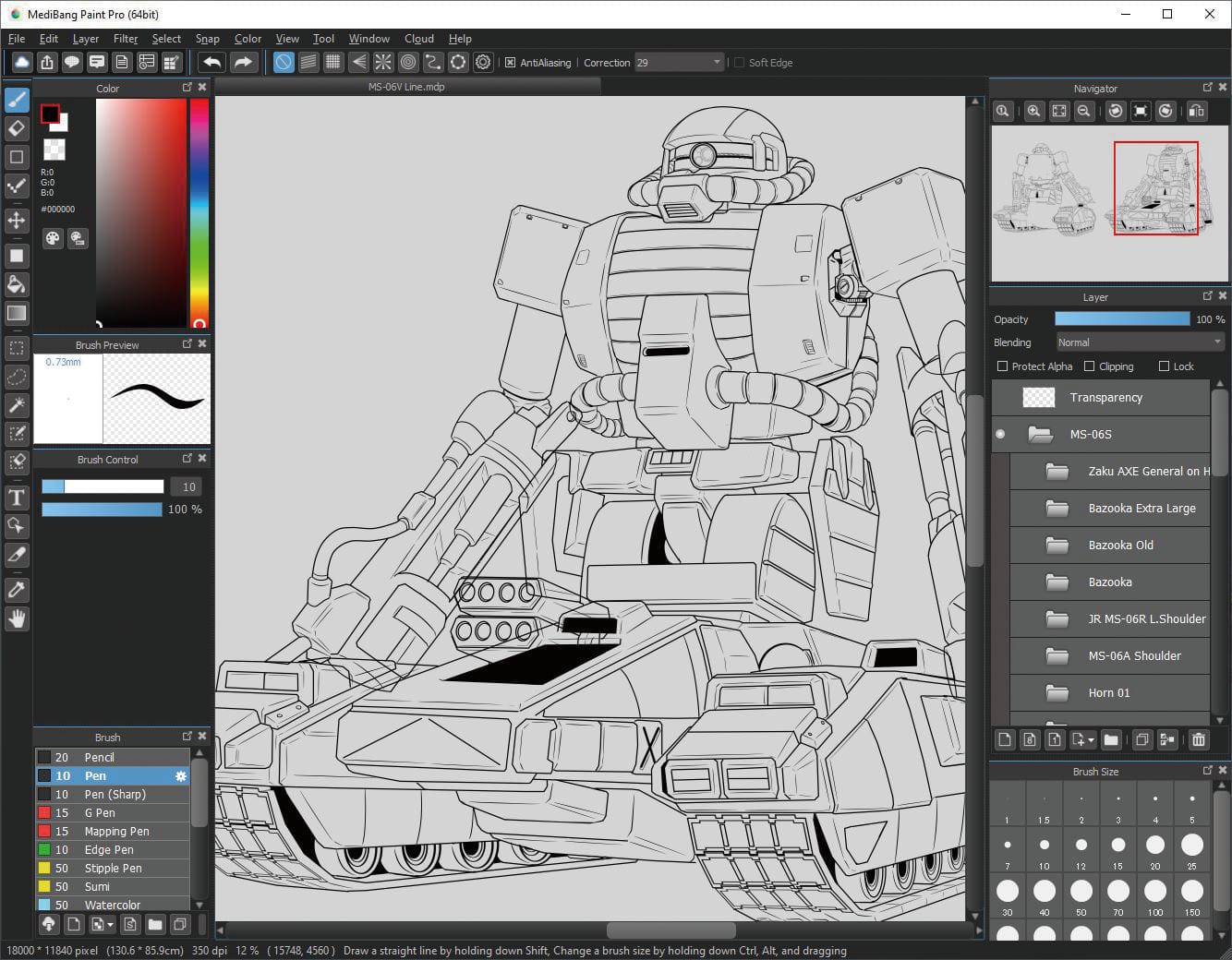Select the Bucket fill tool
This screenshot has height=960, width=1232.
point(17,284)
